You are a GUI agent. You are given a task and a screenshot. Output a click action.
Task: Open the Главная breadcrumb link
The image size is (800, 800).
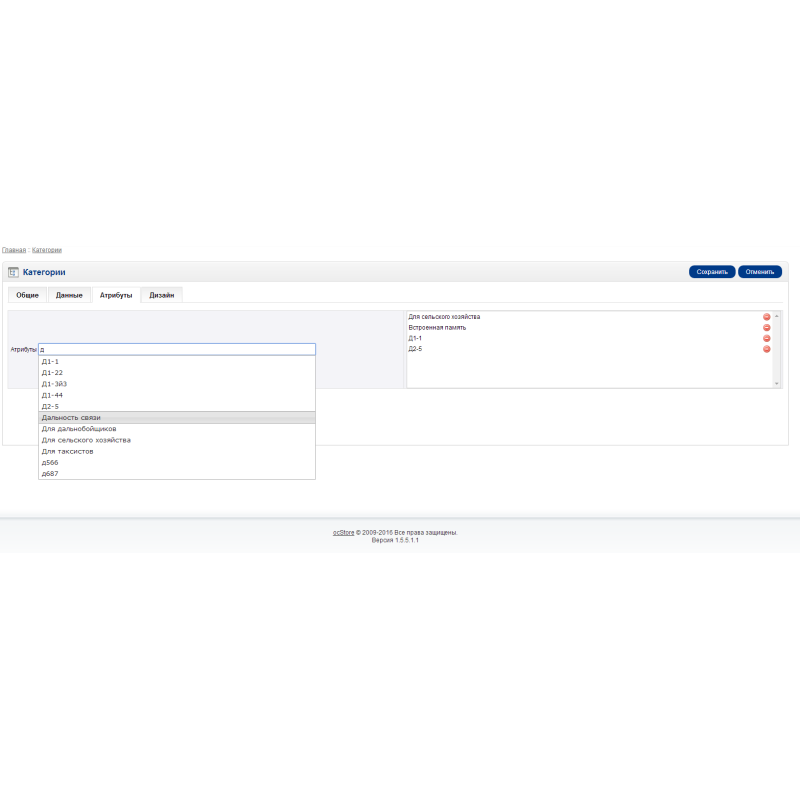14,250
